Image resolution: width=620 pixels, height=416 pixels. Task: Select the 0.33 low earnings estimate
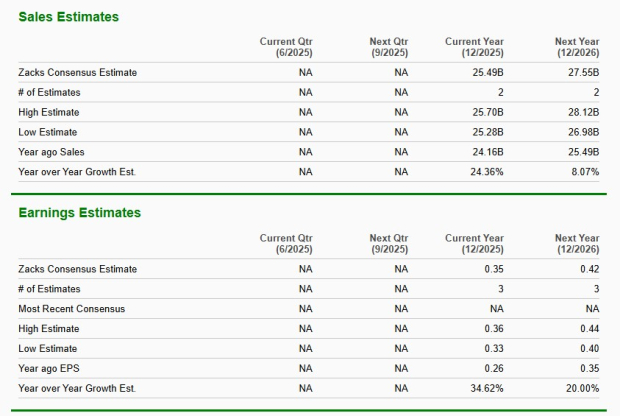[x=493, y=348]
